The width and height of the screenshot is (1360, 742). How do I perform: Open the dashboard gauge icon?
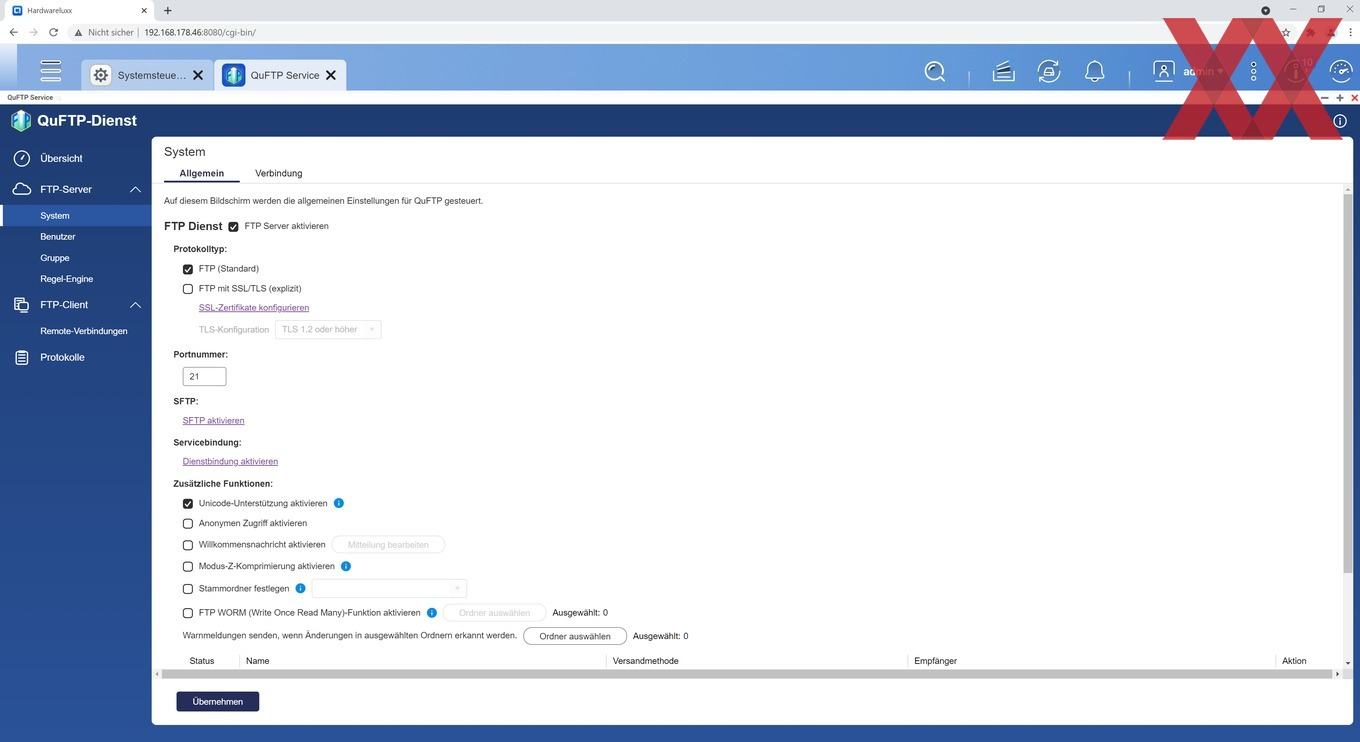[1341, 71]
